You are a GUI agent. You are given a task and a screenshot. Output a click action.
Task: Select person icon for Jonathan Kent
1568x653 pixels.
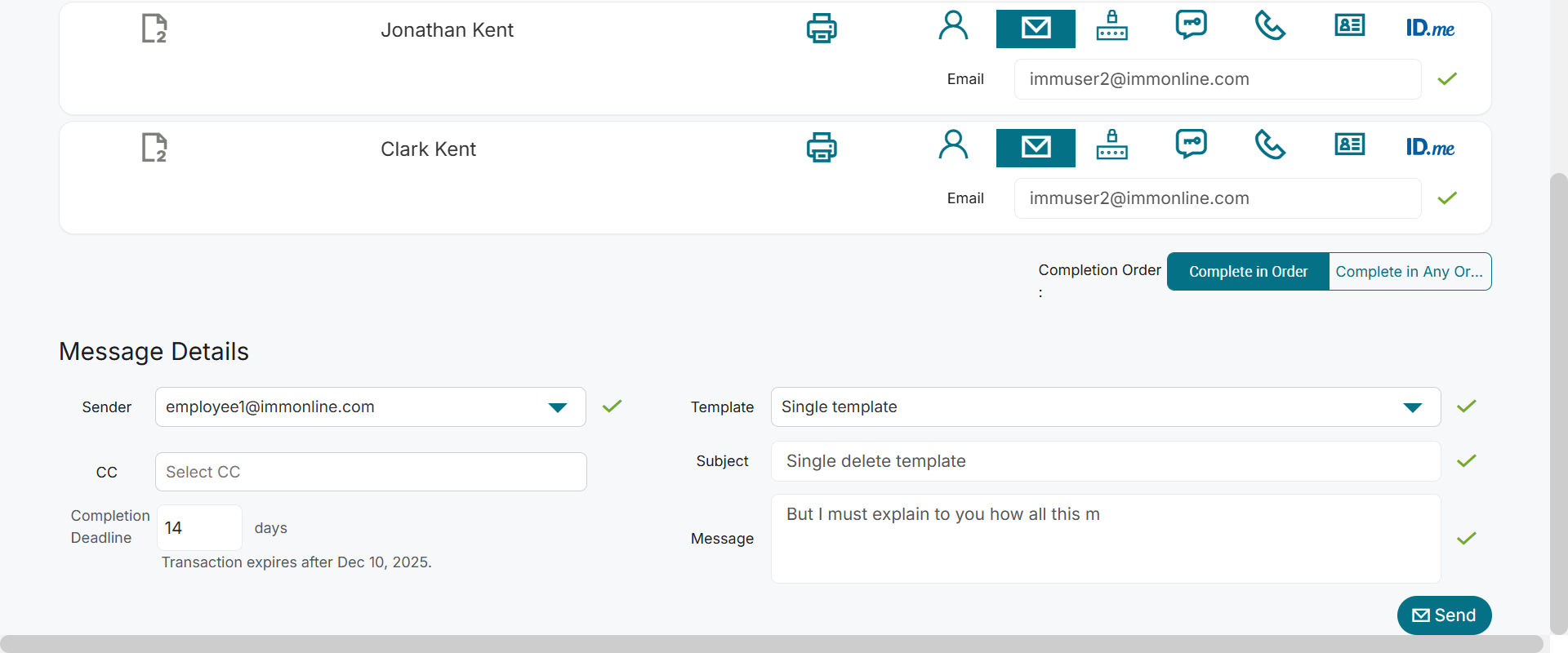953,26
